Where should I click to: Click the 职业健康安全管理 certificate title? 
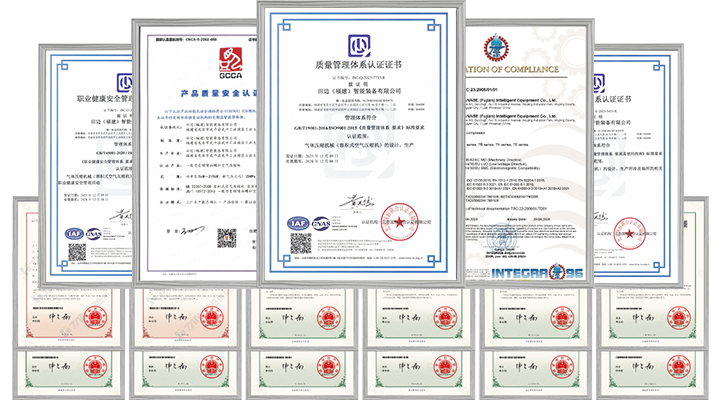pyautogui.click(x=104, y=99)
